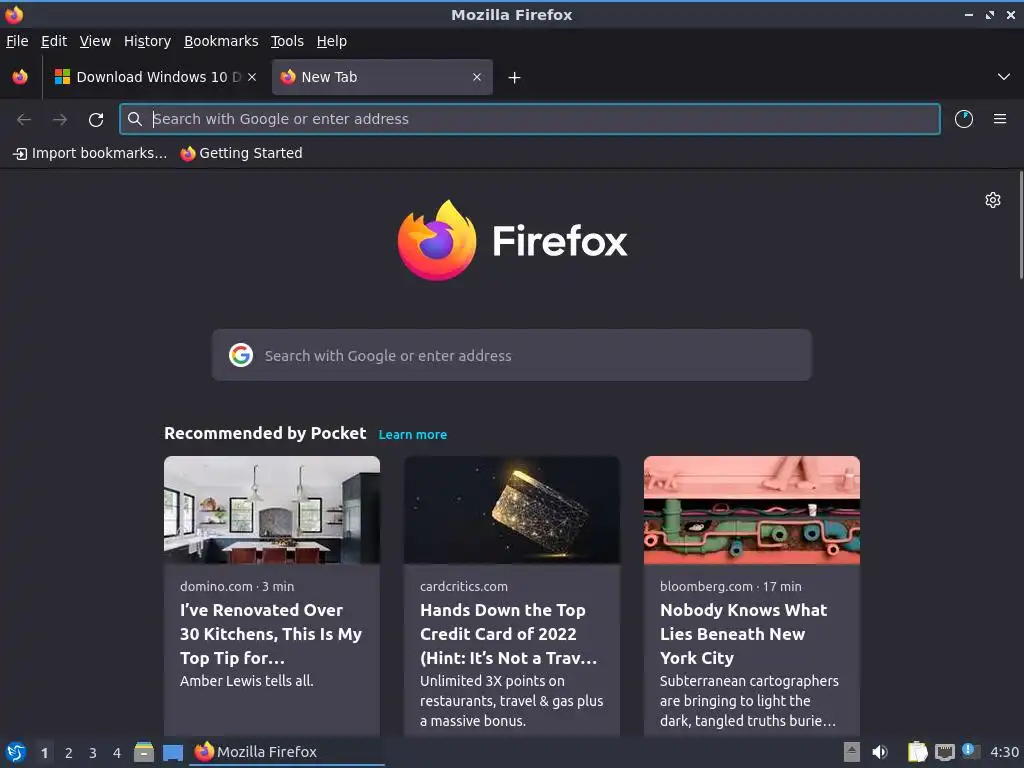Viewport: 1024px width, 768px height.
Task: Switch to Download Windows 10 tab
Action: pyautogui.click(x=155, y=77)
